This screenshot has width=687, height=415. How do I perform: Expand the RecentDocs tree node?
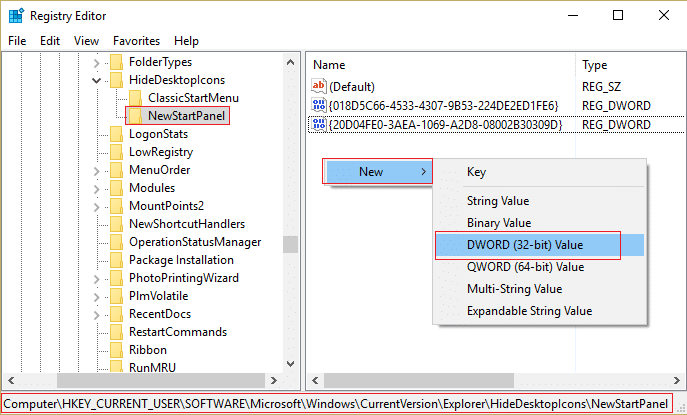[97, 315]
